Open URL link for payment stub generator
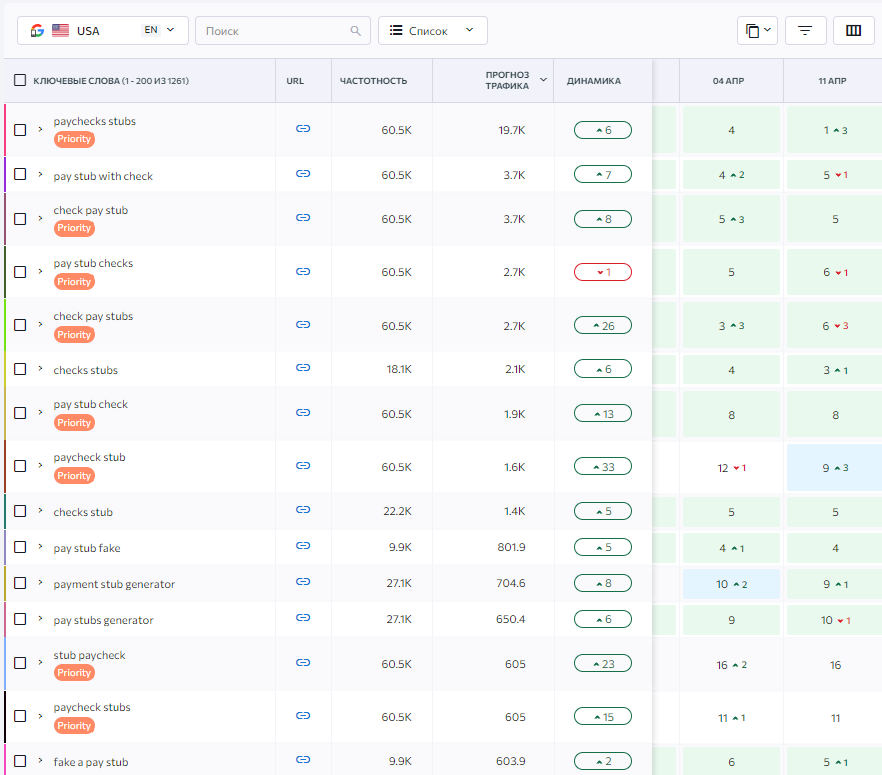The height and width of the screenshot is (775, 882). pyautogui.click(x=303, y=582)
